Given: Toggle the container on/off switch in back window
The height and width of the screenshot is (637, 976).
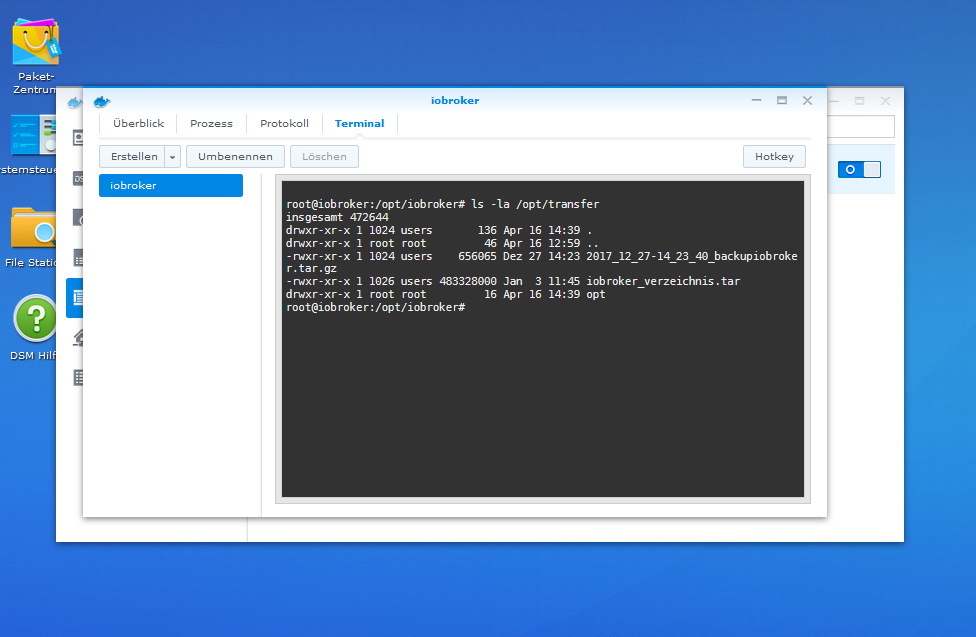Looking at the screenshot, I should [x=859, y=169].
